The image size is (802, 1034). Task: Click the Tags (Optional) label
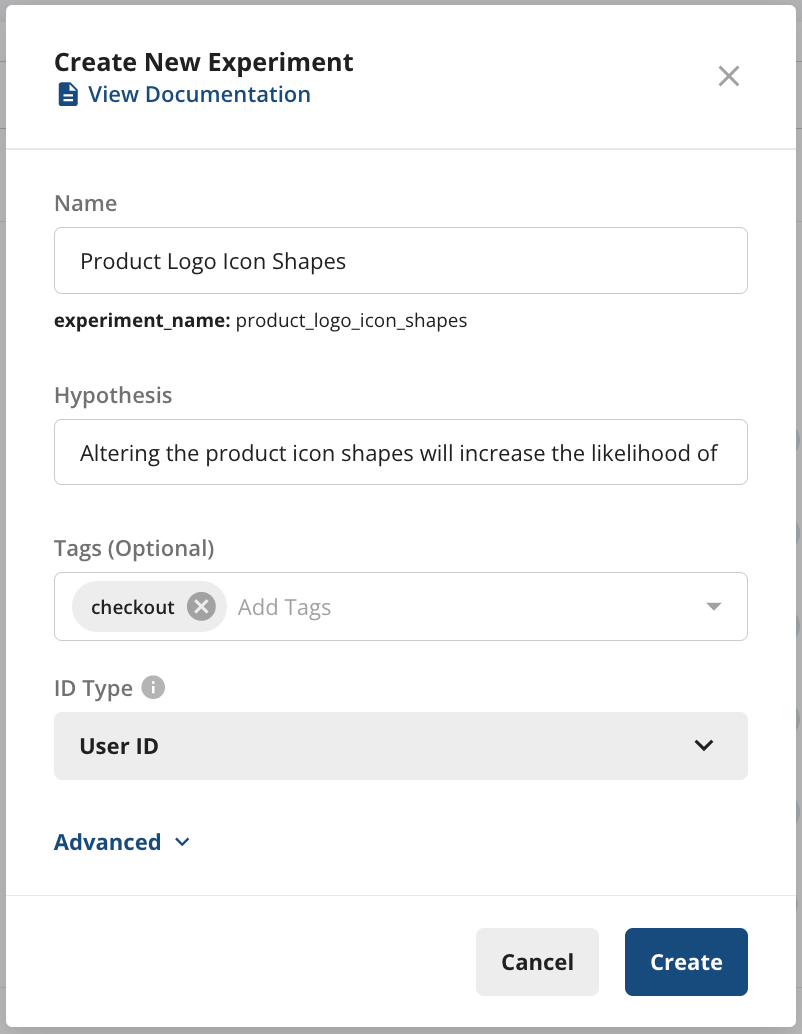click(x=134, y=548)
